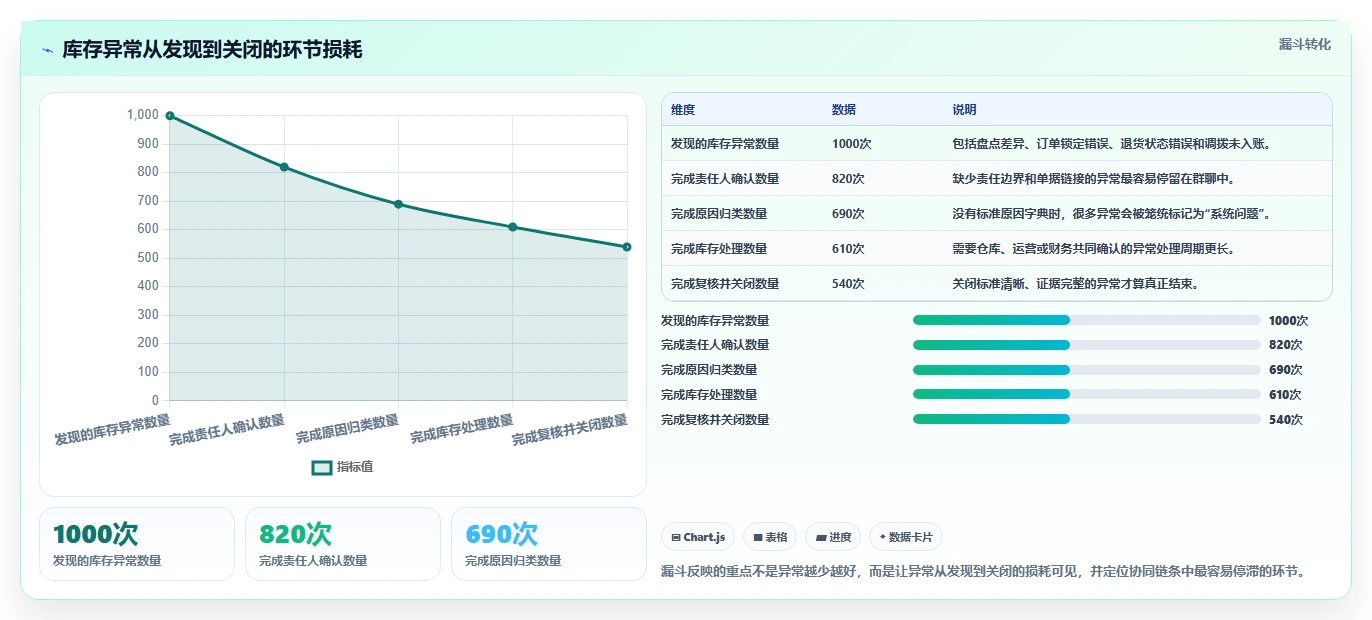Click progress bar for 完成原因归类数量
This screenshot has width=1372, height=620.
(x=1086, y=370)
